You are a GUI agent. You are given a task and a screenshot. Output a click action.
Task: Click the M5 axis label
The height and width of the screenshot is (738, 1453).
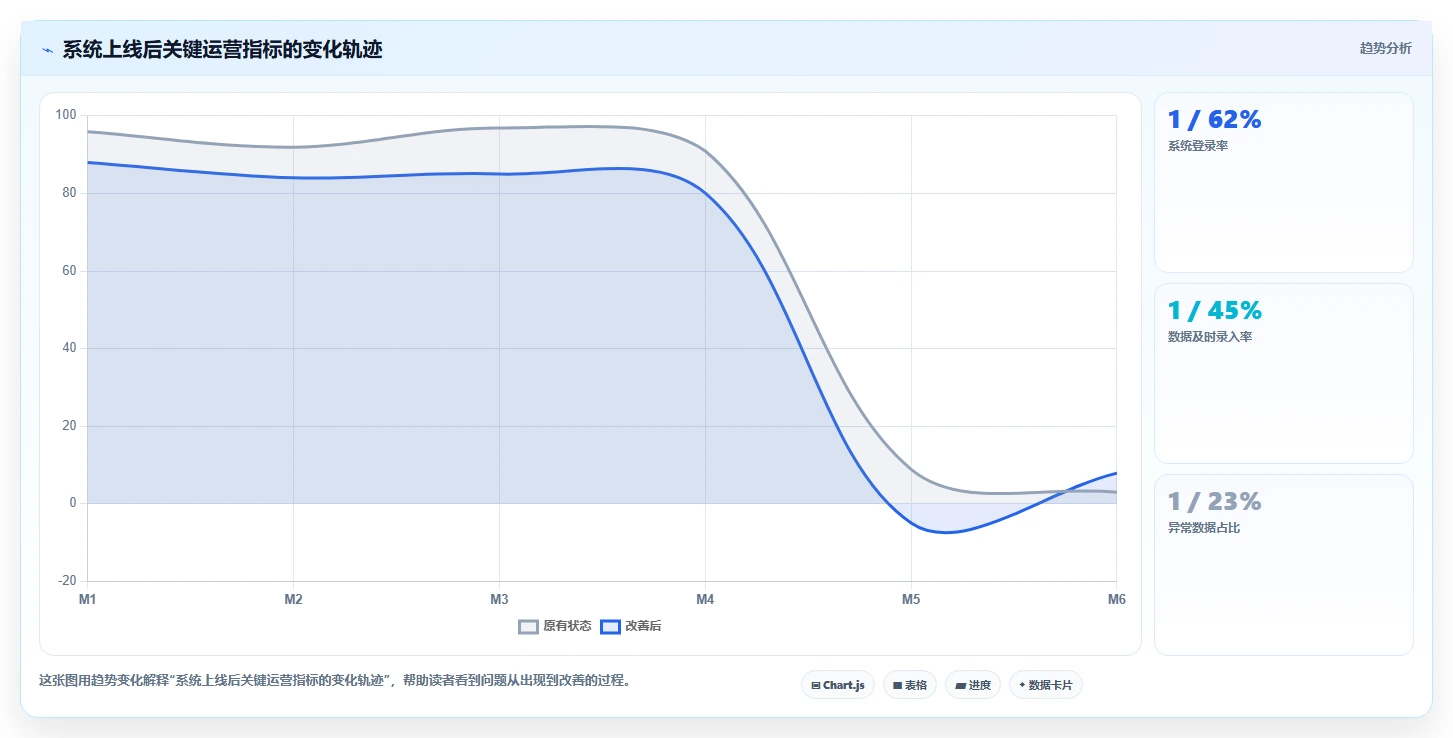point(911,599)
